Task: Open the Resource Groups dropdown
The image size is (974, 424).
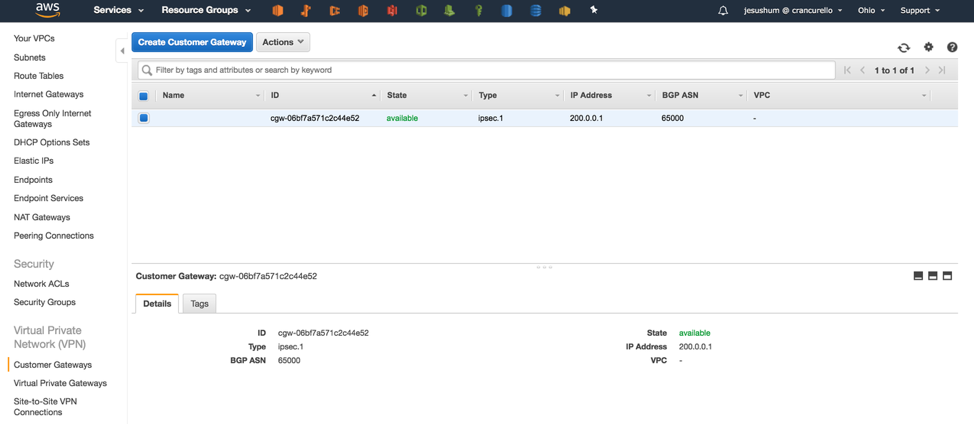Action: pyautogui.click(x=206, y=10)
